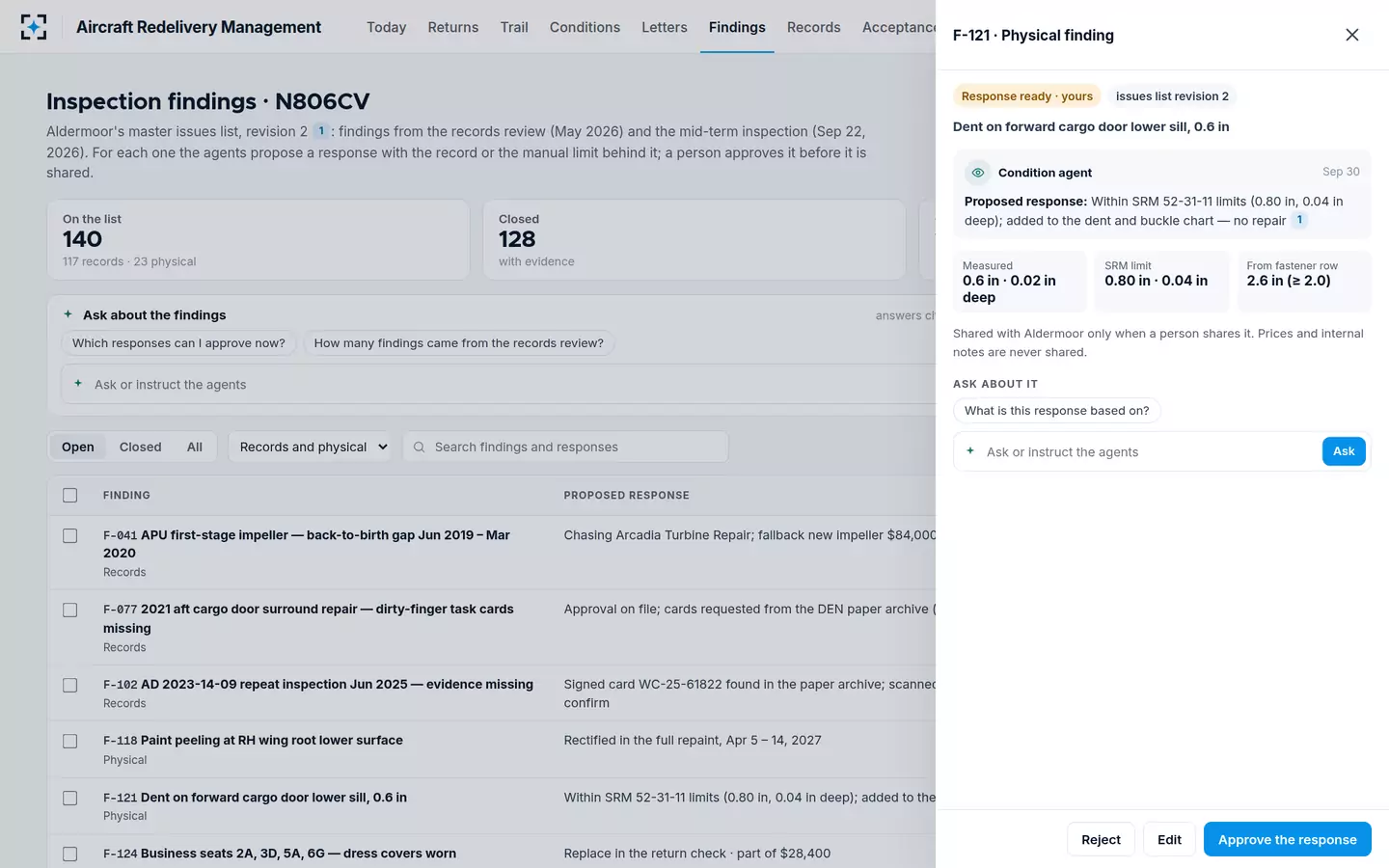Image resolution: width=1389 pixels, height=868 pixels.
Task: Click the Condition agent eye icon
Action: tap(978, 173)
